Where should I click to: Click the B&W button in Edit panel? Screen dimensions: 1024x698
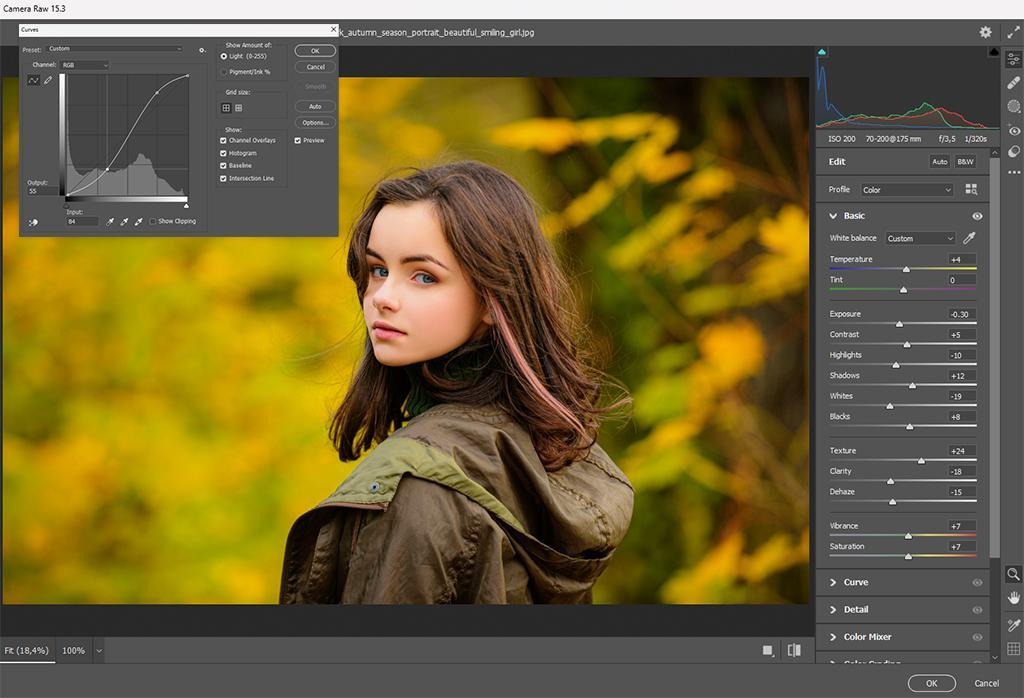[965, 161]
